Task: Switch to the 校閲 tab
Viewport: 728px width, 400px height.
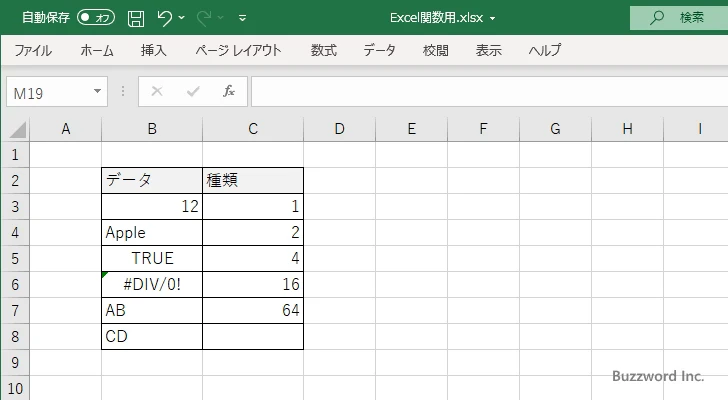Action: coord(436,50)
